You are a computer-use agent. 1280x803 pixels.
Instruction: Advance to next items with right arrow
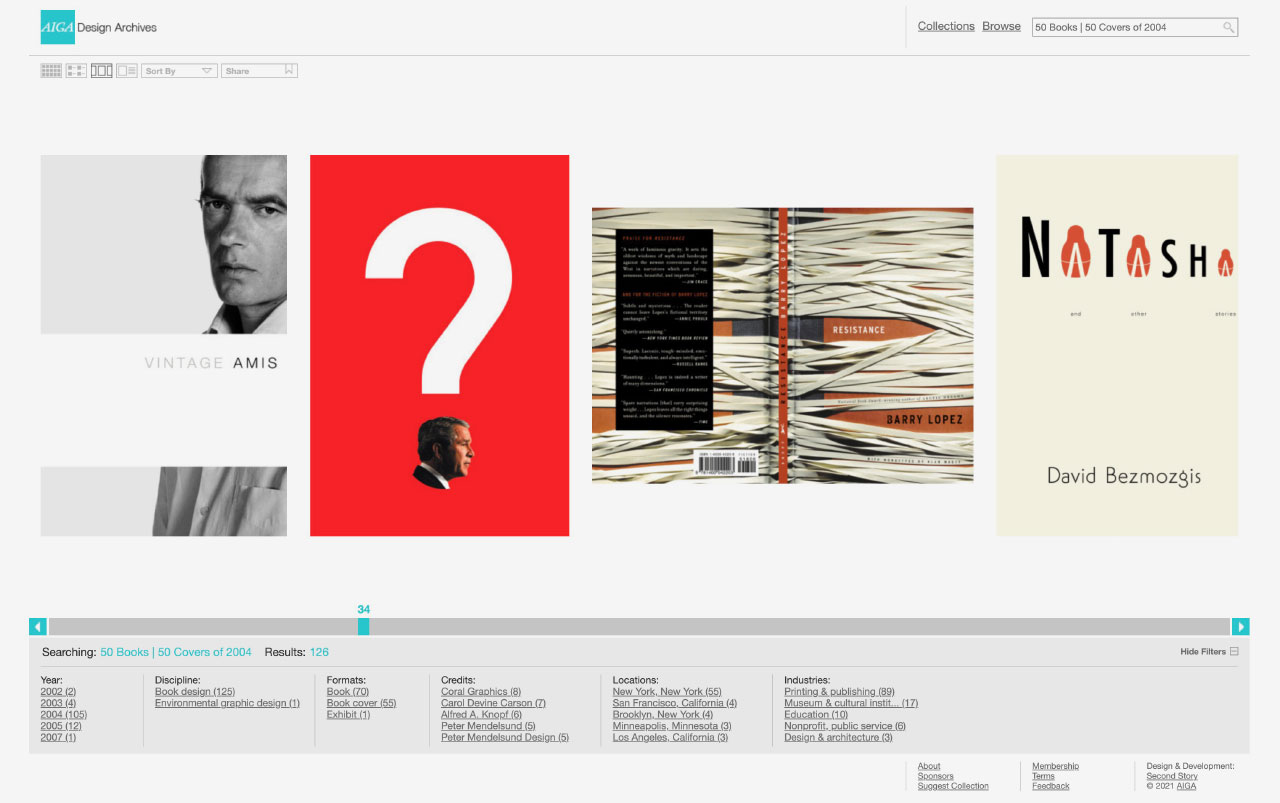[x=1240, y=627]
